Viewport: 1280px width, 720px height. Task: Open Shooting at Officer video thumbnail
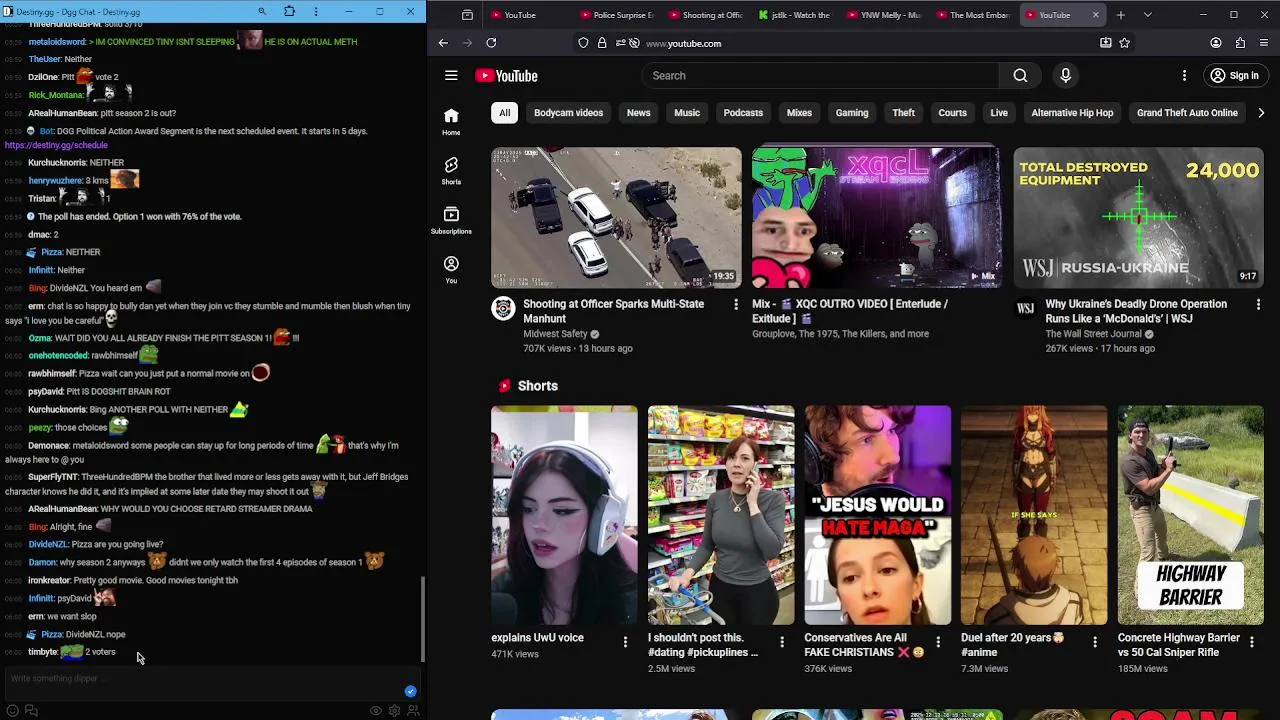click(x=616, y=218)
